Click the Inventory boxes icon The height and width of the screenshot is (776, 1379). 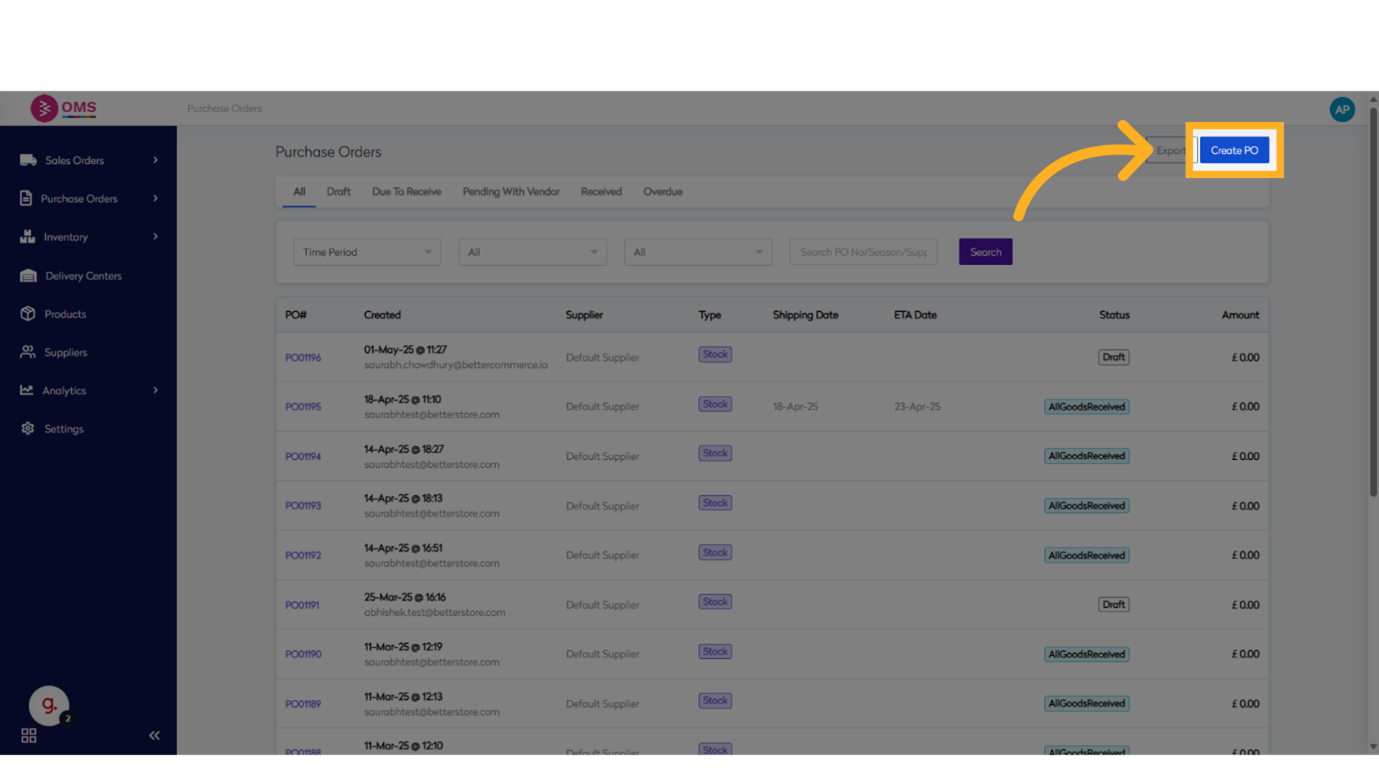coord(27,237)
